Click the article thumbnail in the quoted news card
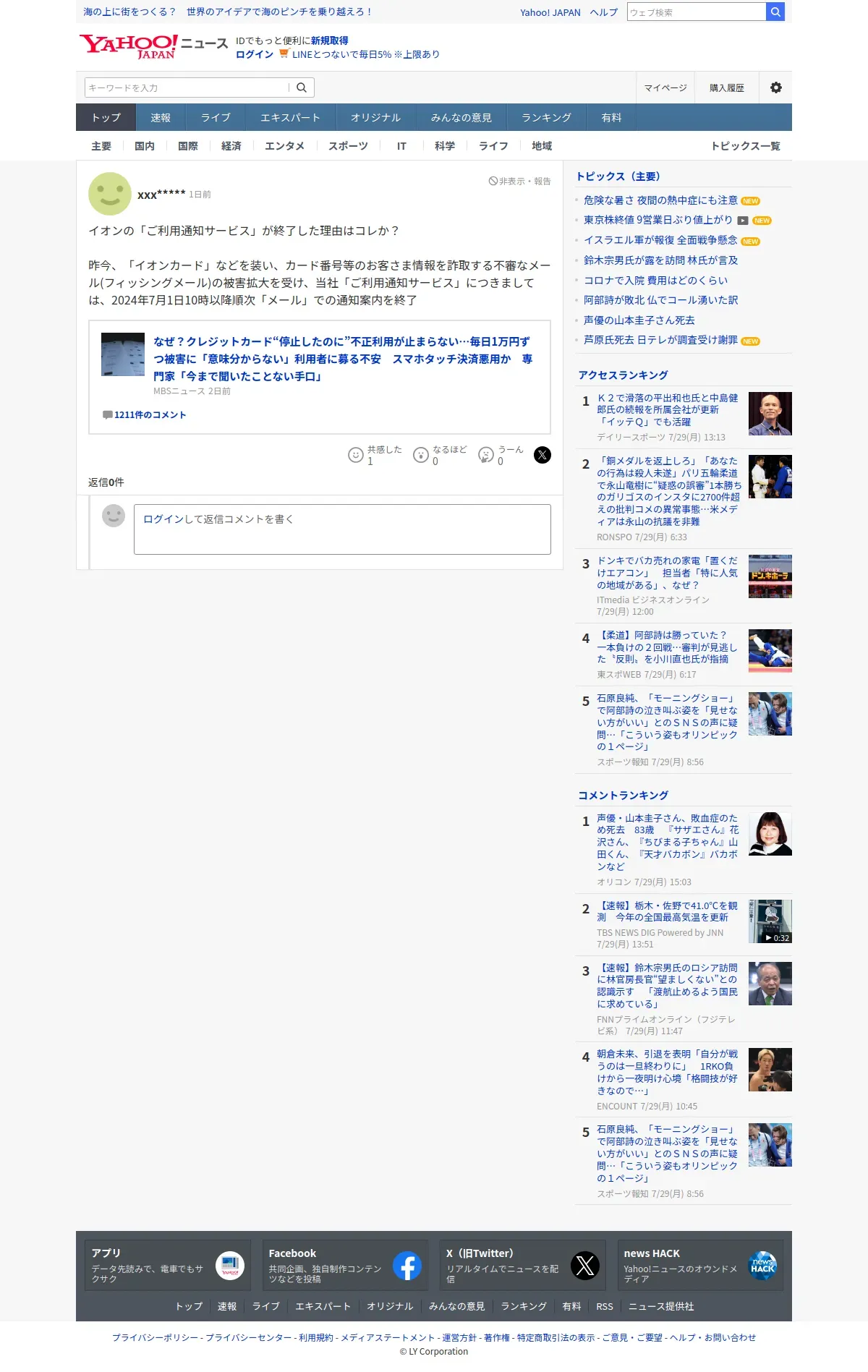 [x=123, y=354]
